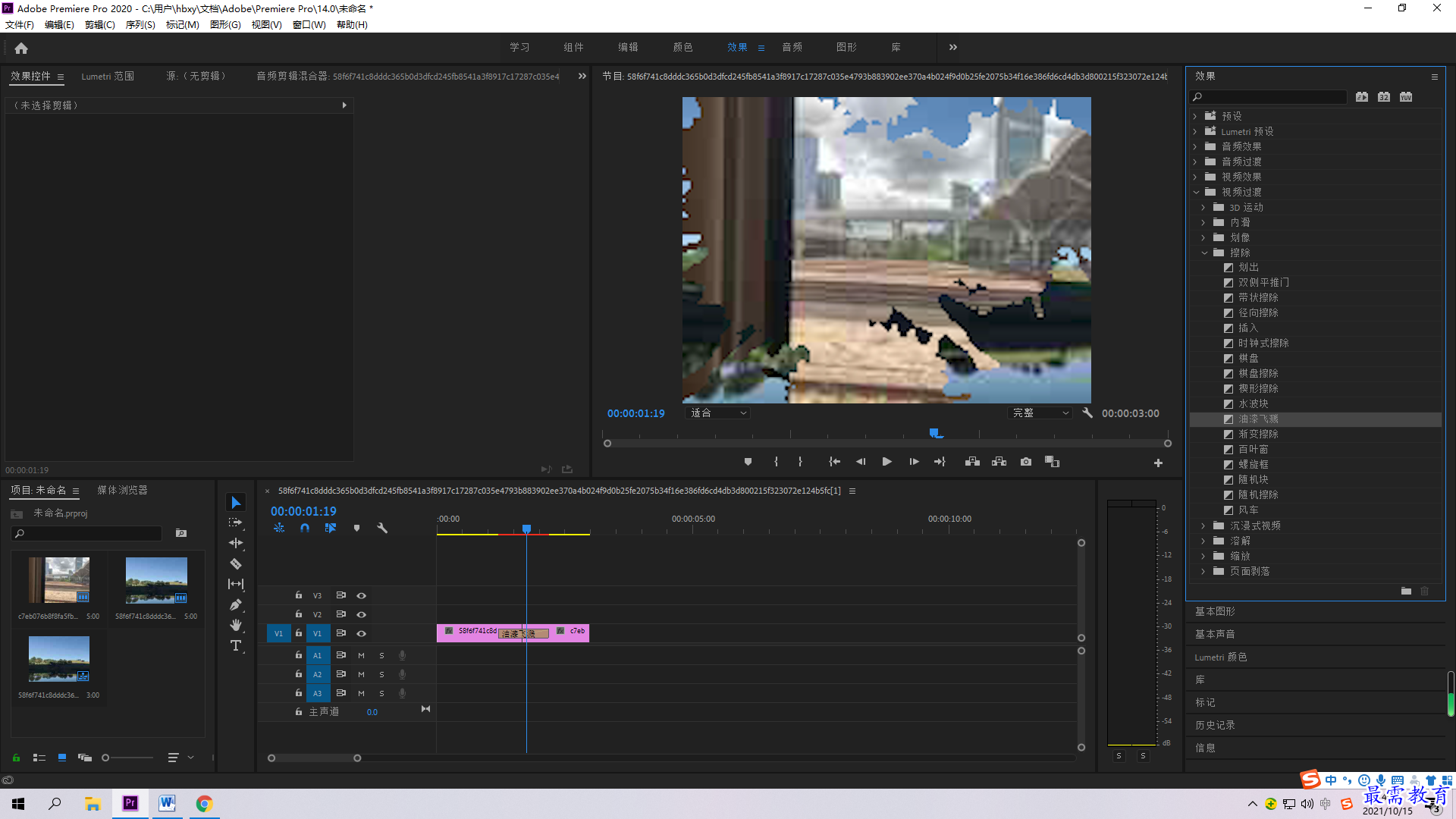The width and height of the screenshot is (1456, 819).
Task: Switch to the 编辑 workspace
Action: [x=628, y=47]
